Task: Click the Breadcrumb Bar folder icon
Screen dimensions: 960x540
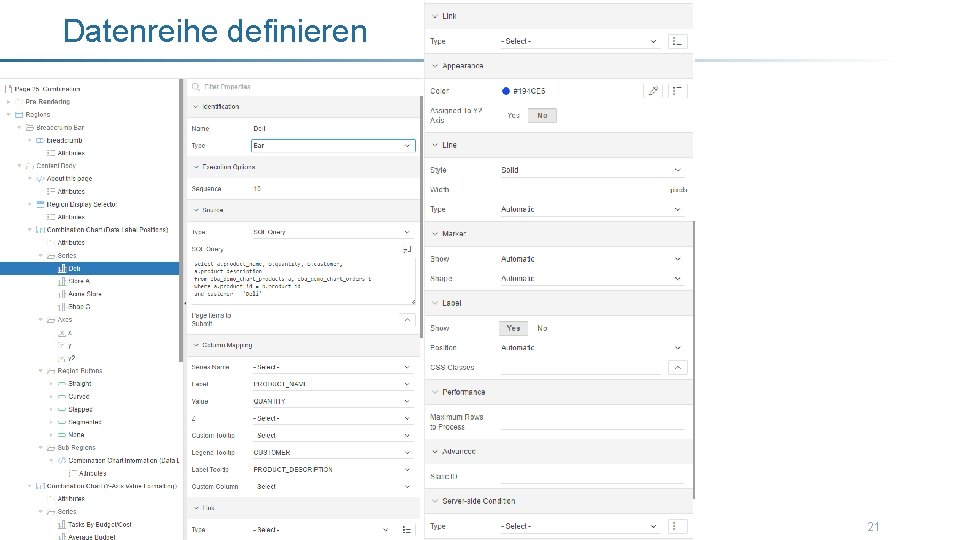Action: 29,127
